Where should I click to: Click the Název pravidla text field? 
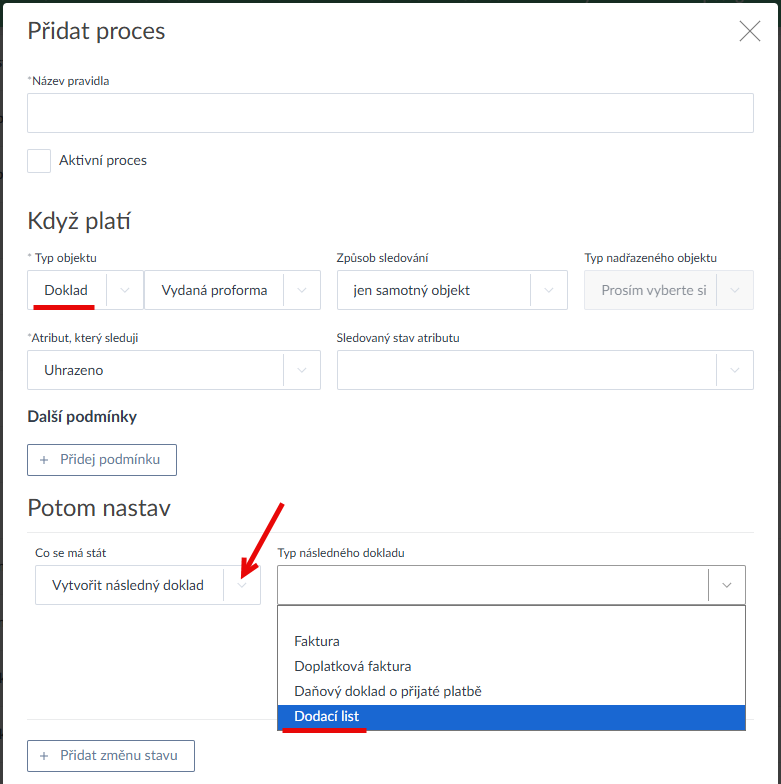[x=390, y=113]
